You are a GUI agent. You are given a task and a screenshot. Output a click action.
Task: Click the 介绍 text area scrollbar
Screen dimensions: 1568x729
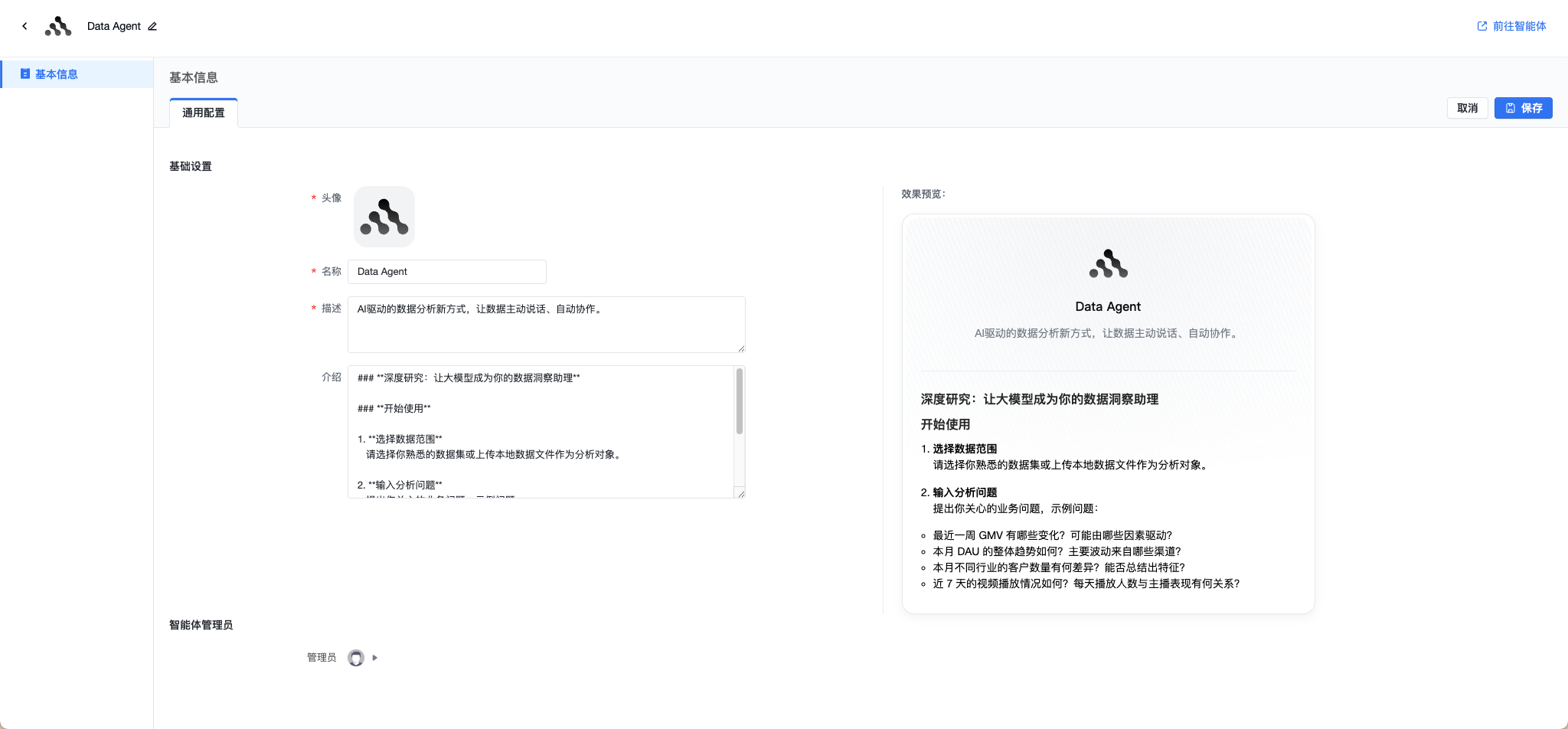point(740,401)
